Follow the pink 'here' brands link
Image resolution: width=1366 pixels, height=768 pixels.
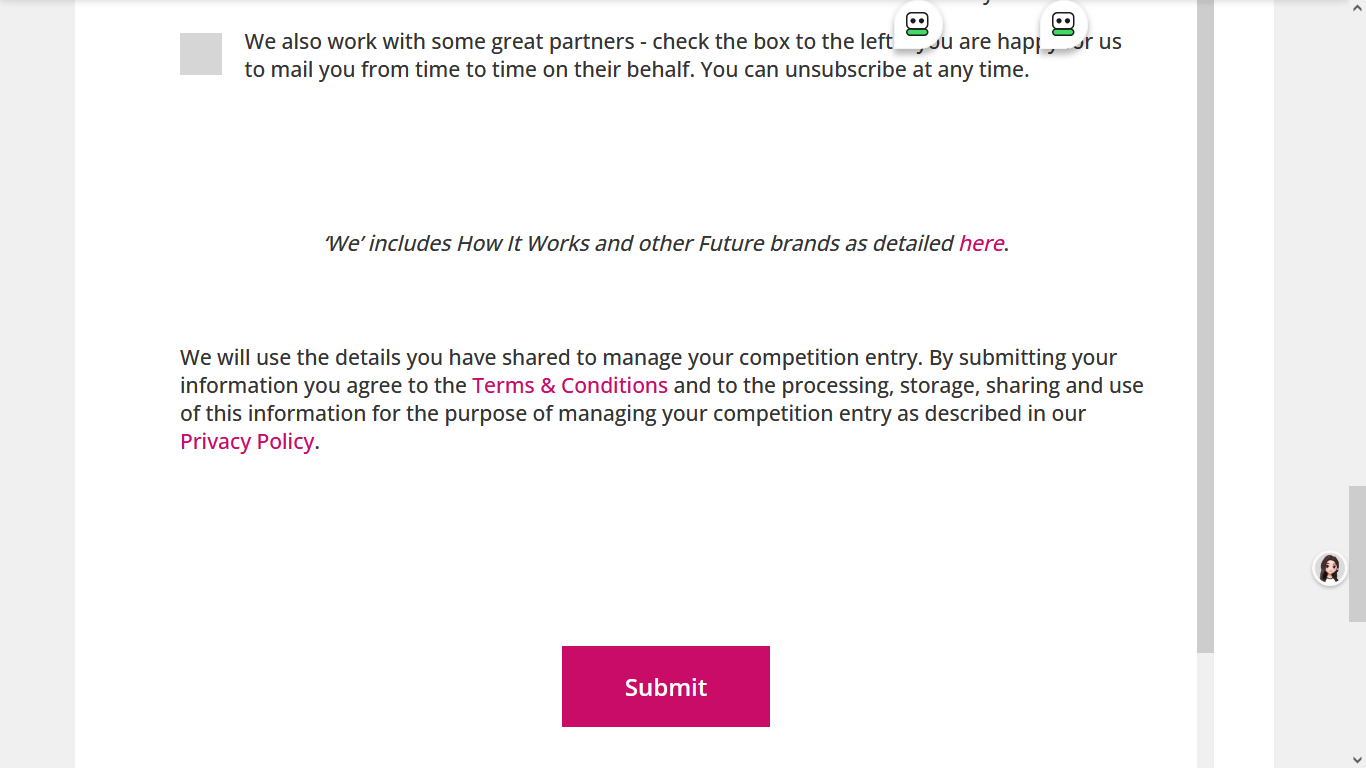[981, 243]
